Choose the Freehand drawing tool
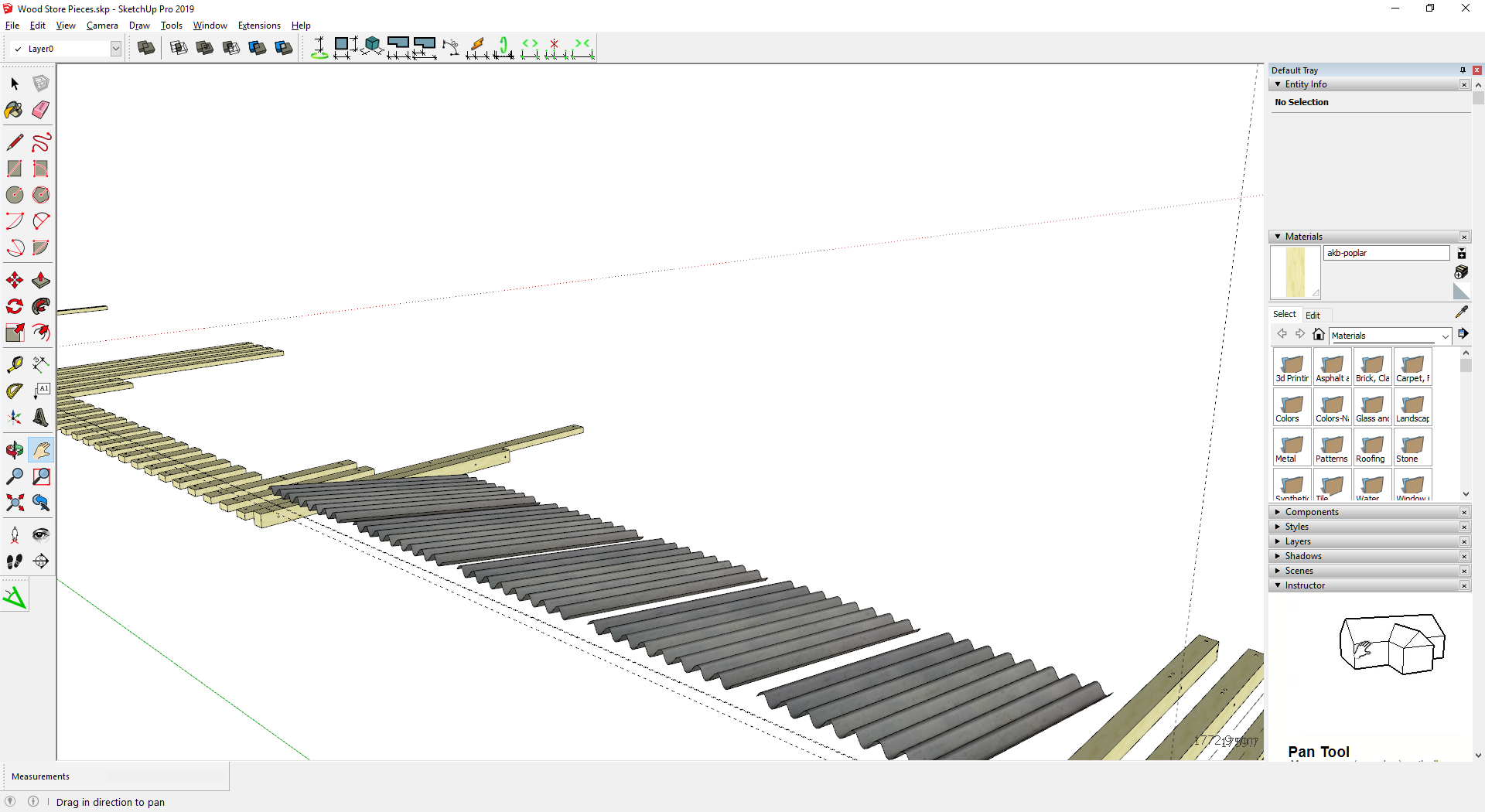 pos(41,142)
